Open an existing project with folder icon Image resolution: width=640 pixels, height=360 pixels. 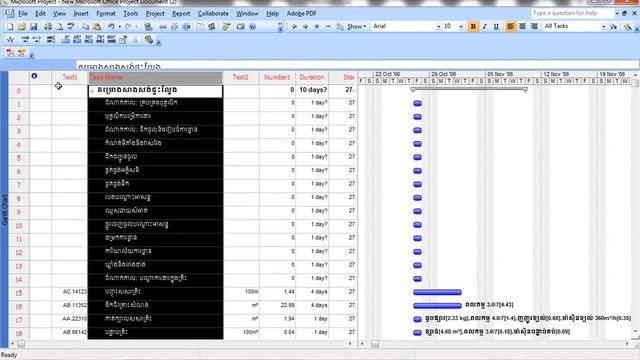pyautogui.click(x=22, y=27)
